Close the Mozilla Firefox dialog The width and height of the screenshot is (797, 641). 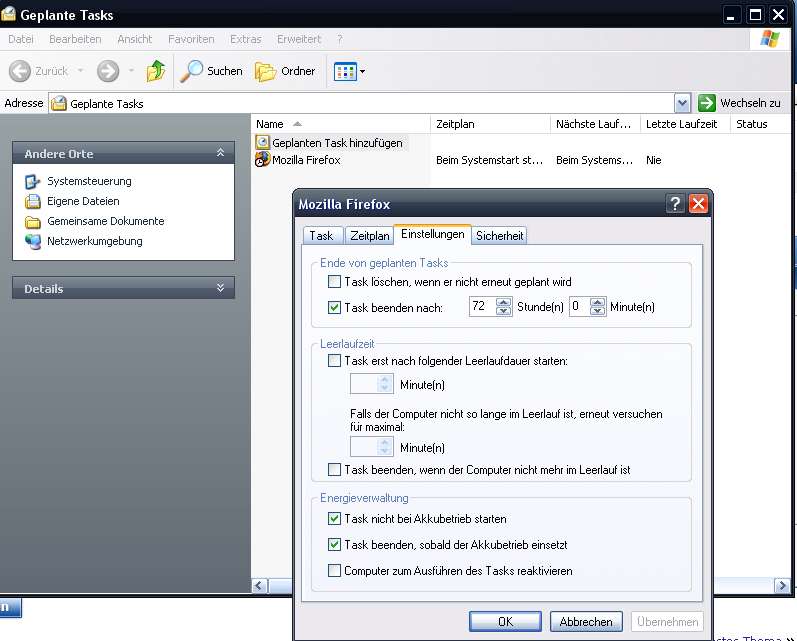coord(698,204)
